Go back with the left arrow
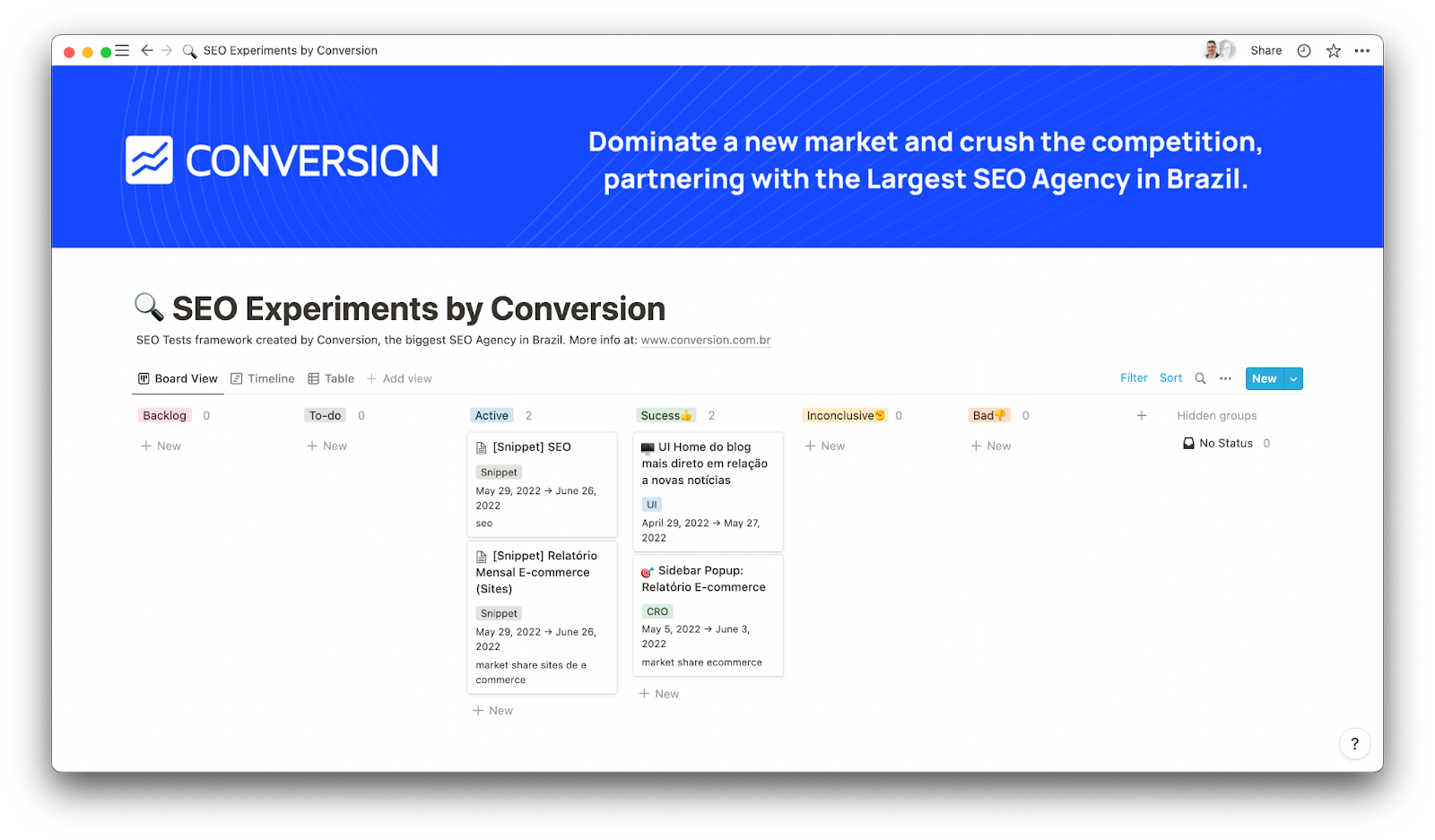1435x840 pixels. [147, 50]
